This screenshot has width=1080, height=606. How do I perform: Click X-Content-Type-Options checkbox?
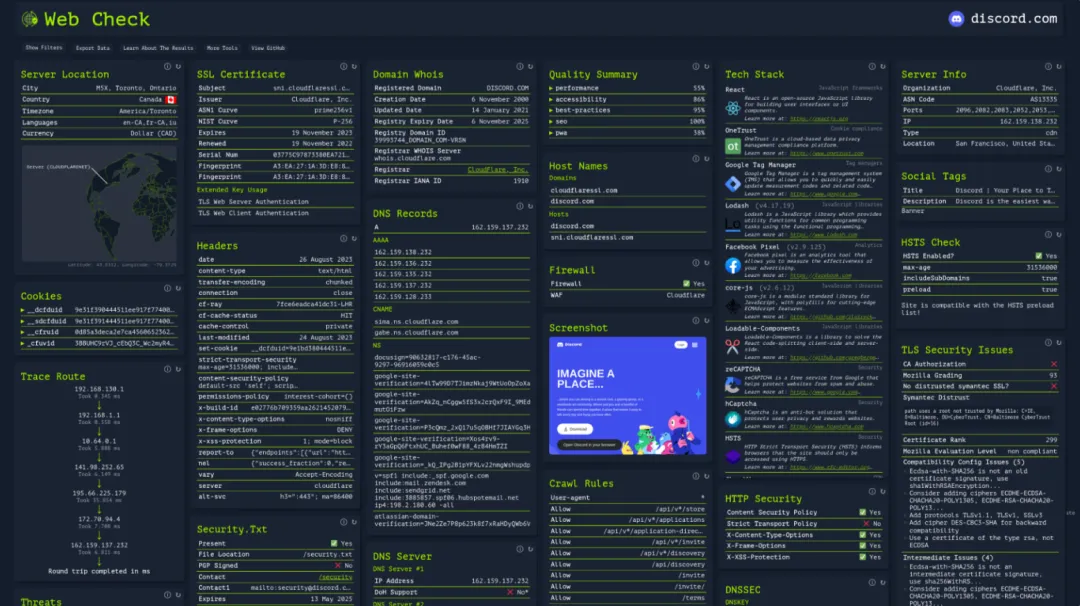point(862,535)
